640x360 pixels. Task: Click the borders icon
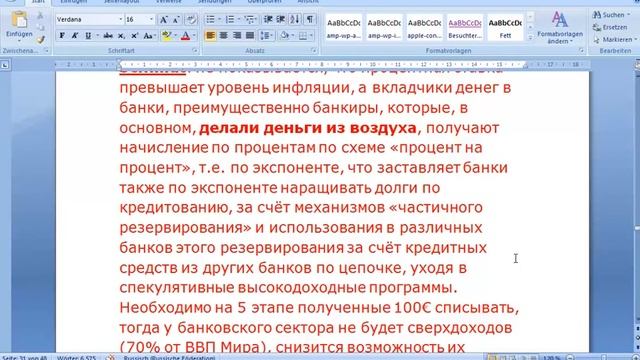303,36
